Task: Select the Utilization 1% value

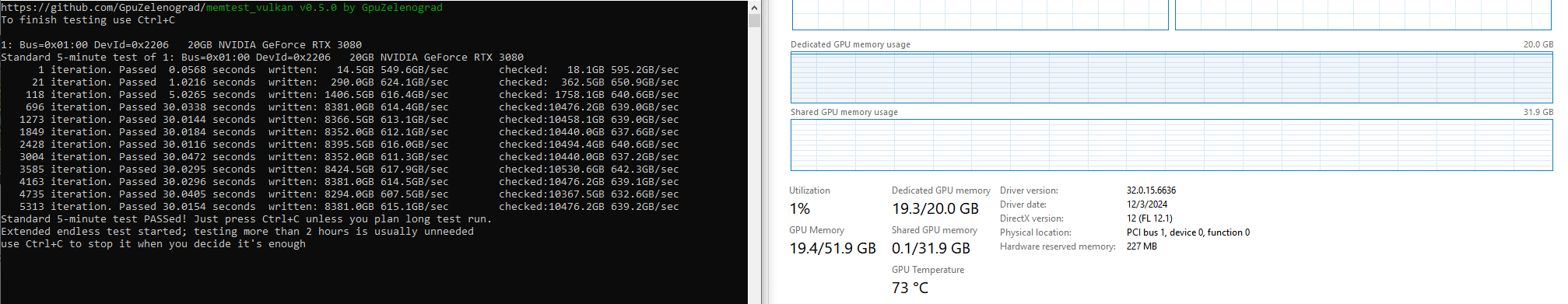Action: pyautogui.click(x=800, y=208)
